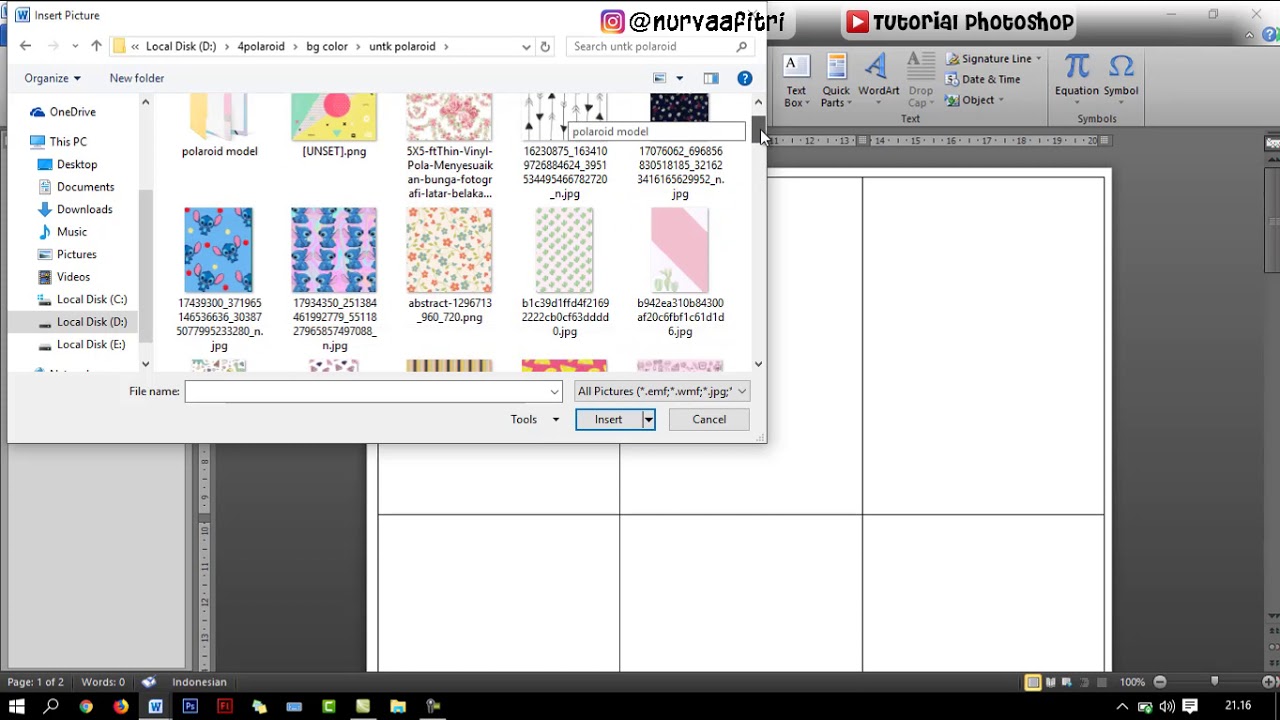
Task: Go up one folder level
Action: 96,46
